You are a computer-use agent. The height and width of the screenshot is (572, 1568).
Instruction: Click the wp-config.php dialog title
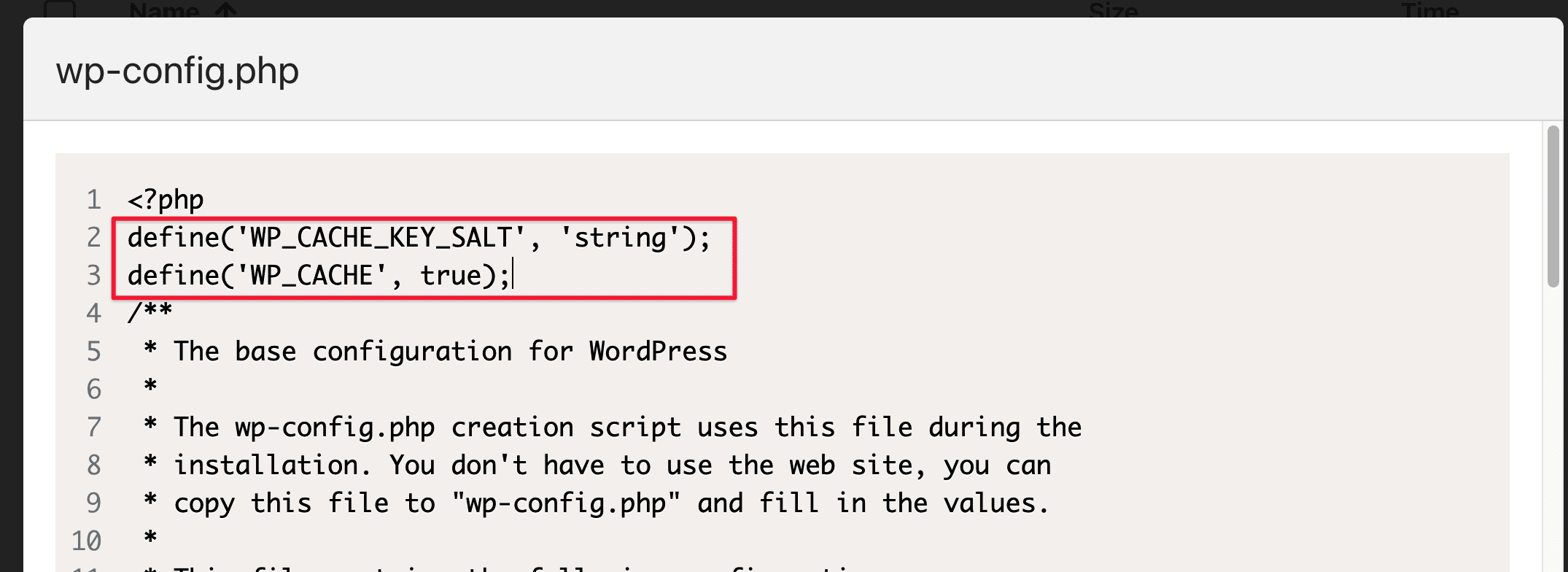pyautogui.click(x=177, y=71)
